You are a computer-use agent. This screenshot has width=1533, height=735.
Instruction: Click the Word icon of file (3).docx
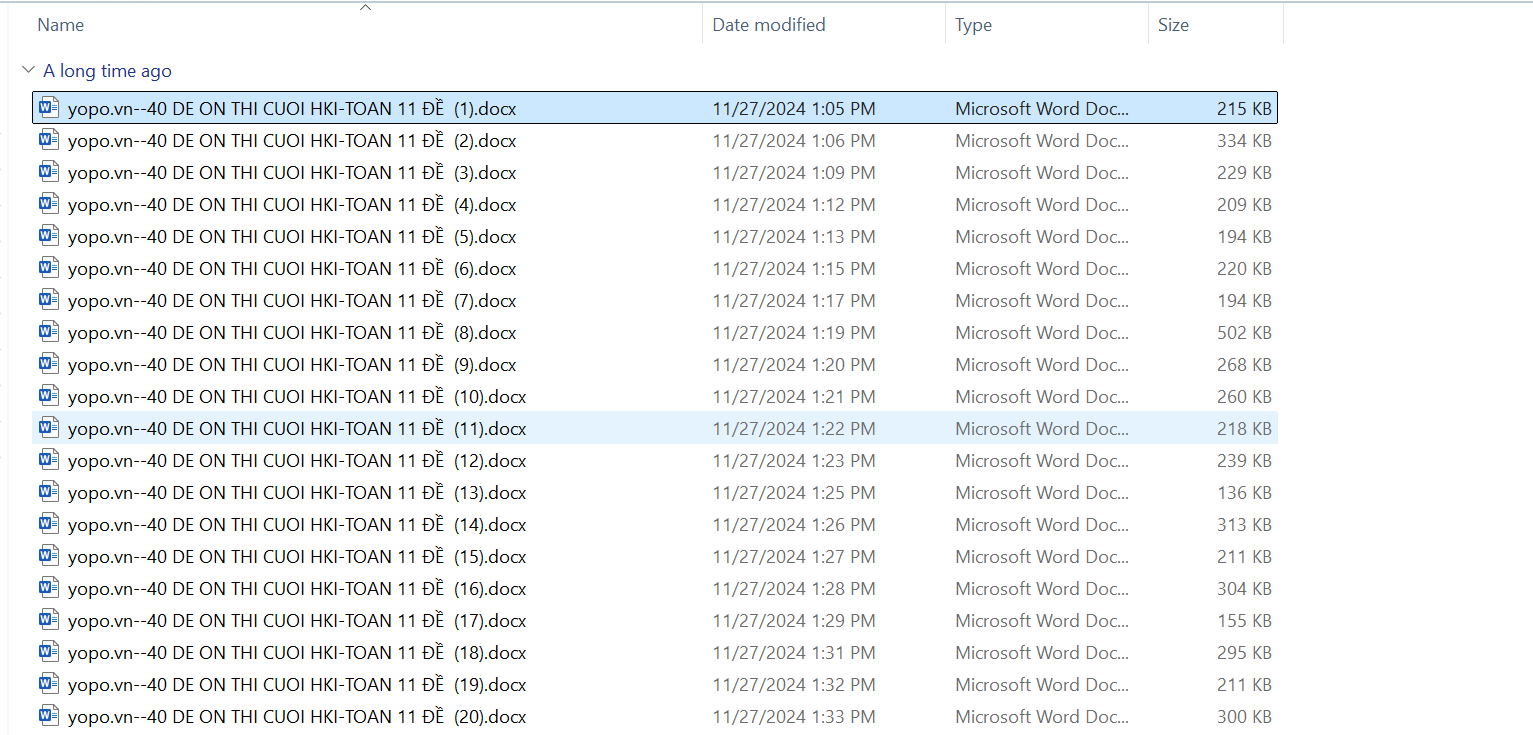tap(49, 172)
